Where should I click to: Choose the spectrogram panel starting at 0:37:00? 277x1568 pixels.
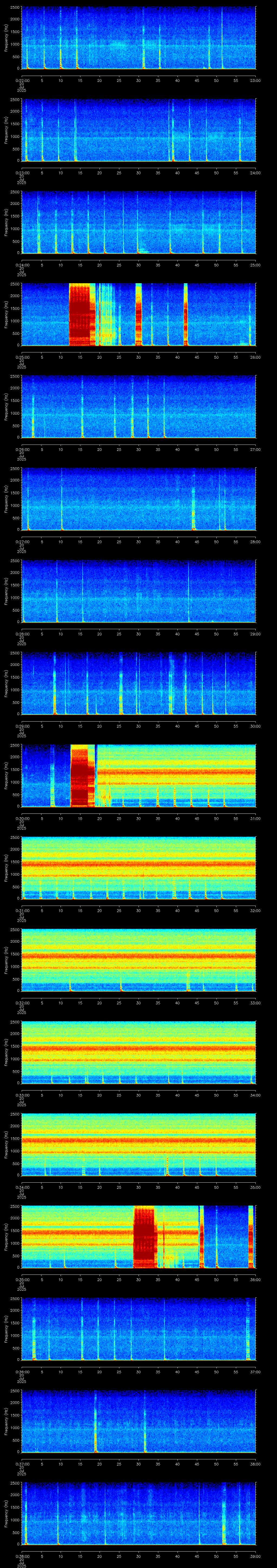click(139, 1421)
